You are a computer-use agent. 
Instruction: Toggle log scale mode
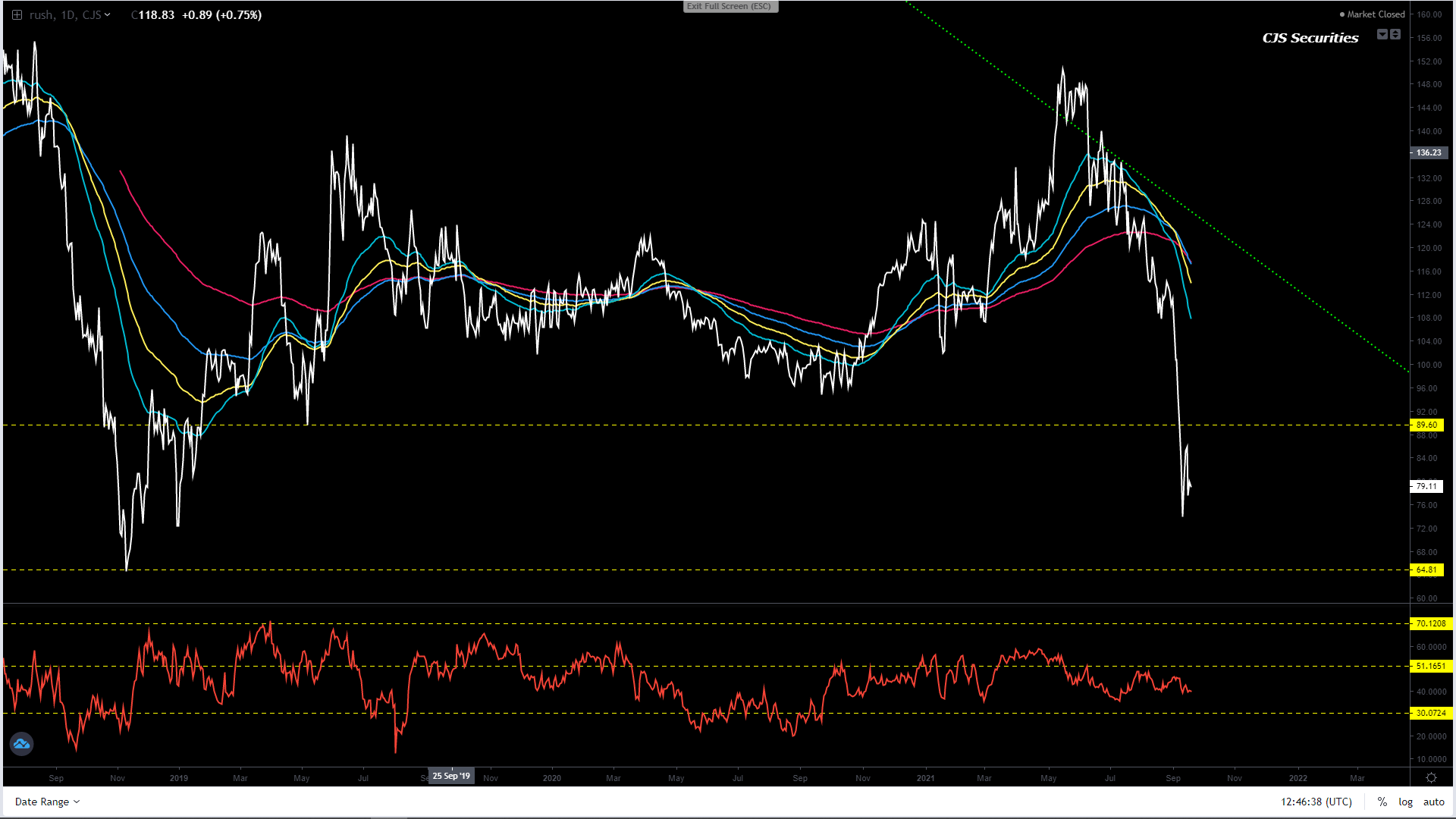(1405, 802)
